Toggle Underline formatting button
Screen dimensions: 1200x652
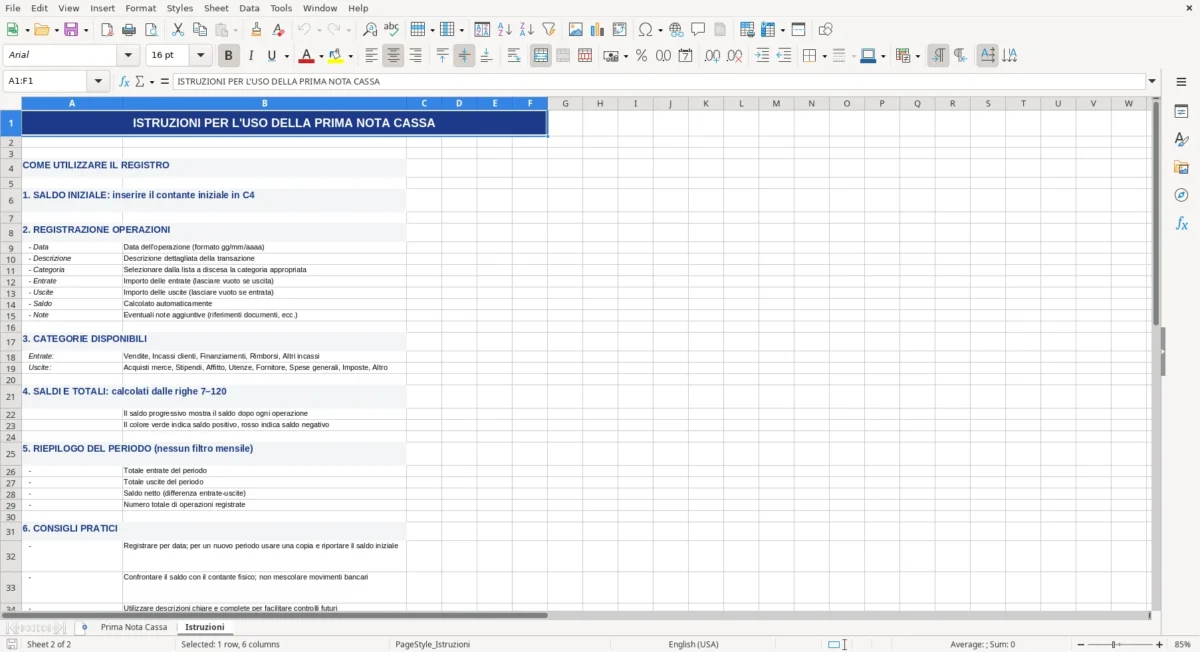(271, 56)
